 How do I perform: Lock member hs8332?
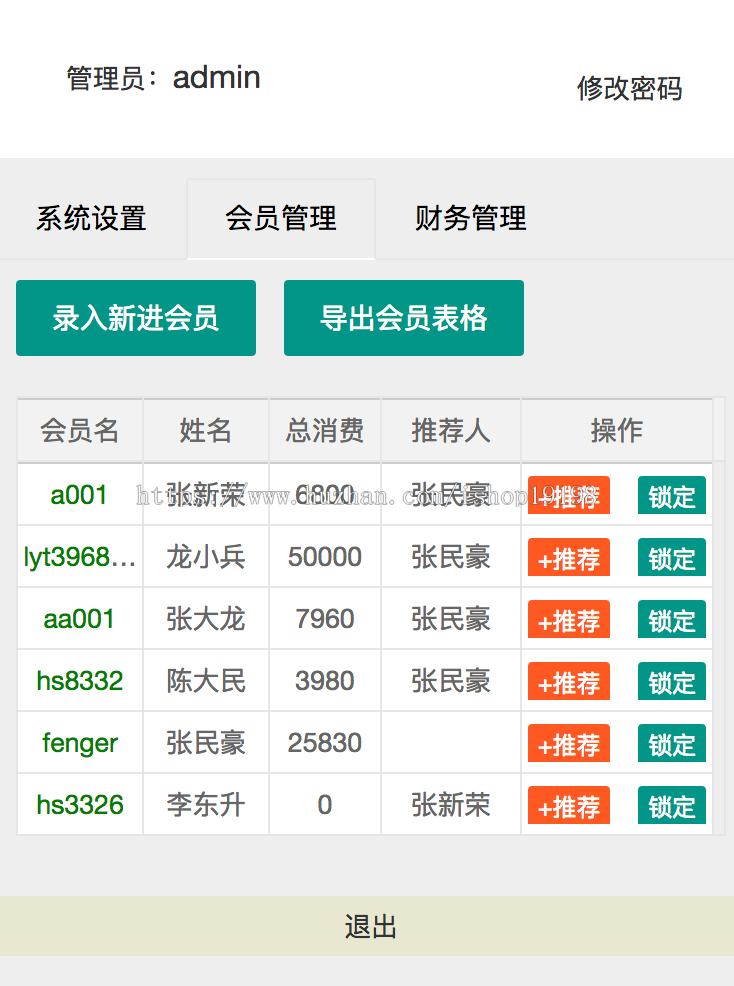[672, 681]
